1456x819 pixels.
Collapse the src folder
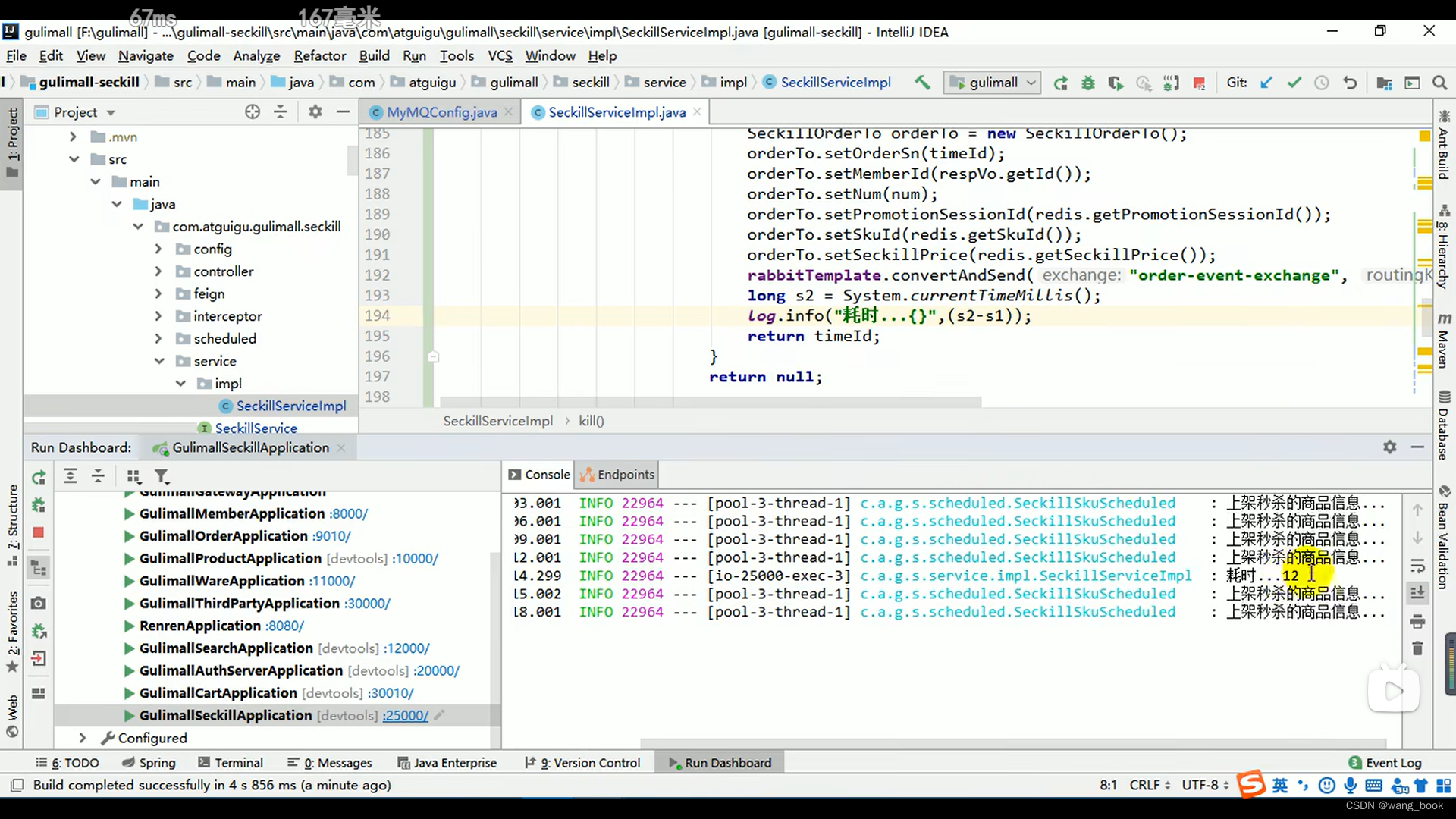point(74,159)
